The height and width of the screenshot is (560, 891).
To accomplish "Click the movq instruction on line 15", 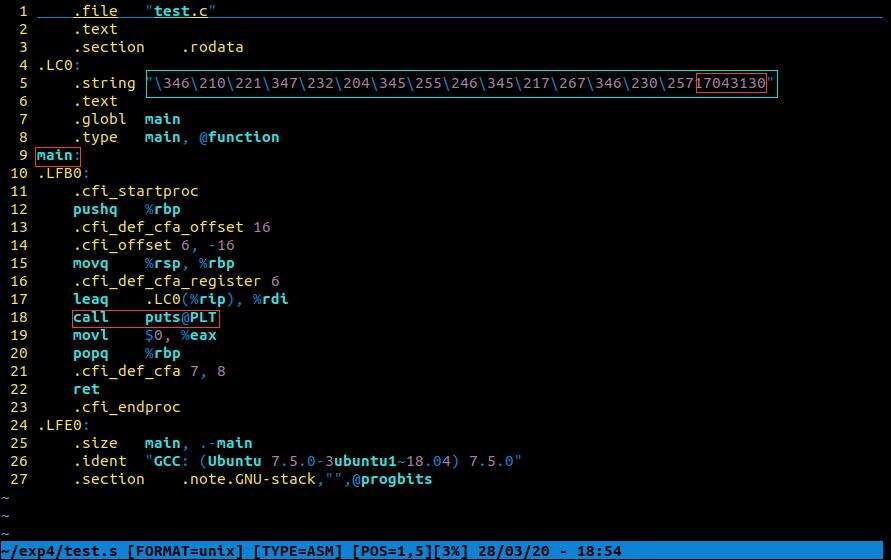I will coord(90,264).
